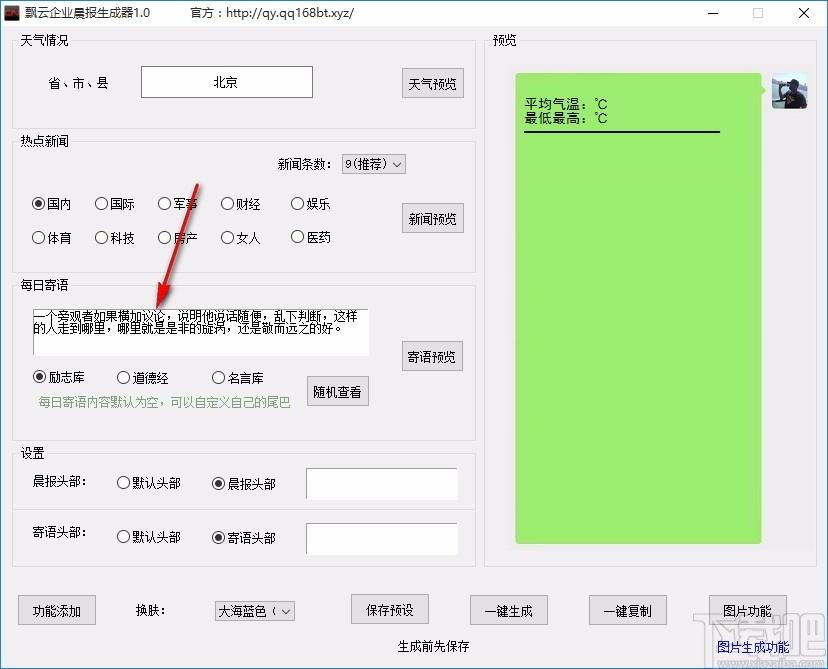828x669 pixels.
Task: Click the 一键复制 button
Action: pos(627,610)
